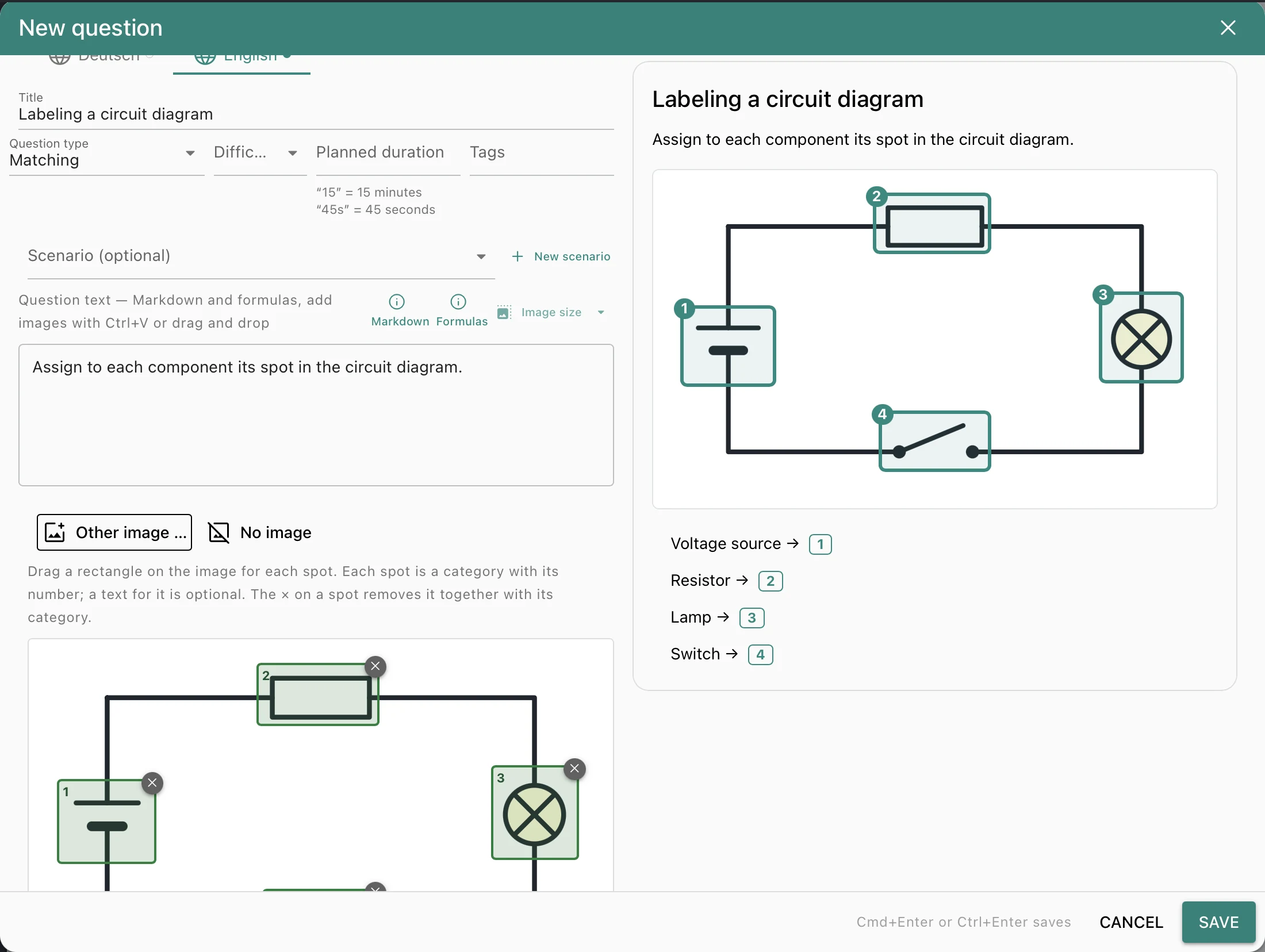1265x952 pixels.
Task: Open the Markdown help info icon
Action: [x=397, y=301]
